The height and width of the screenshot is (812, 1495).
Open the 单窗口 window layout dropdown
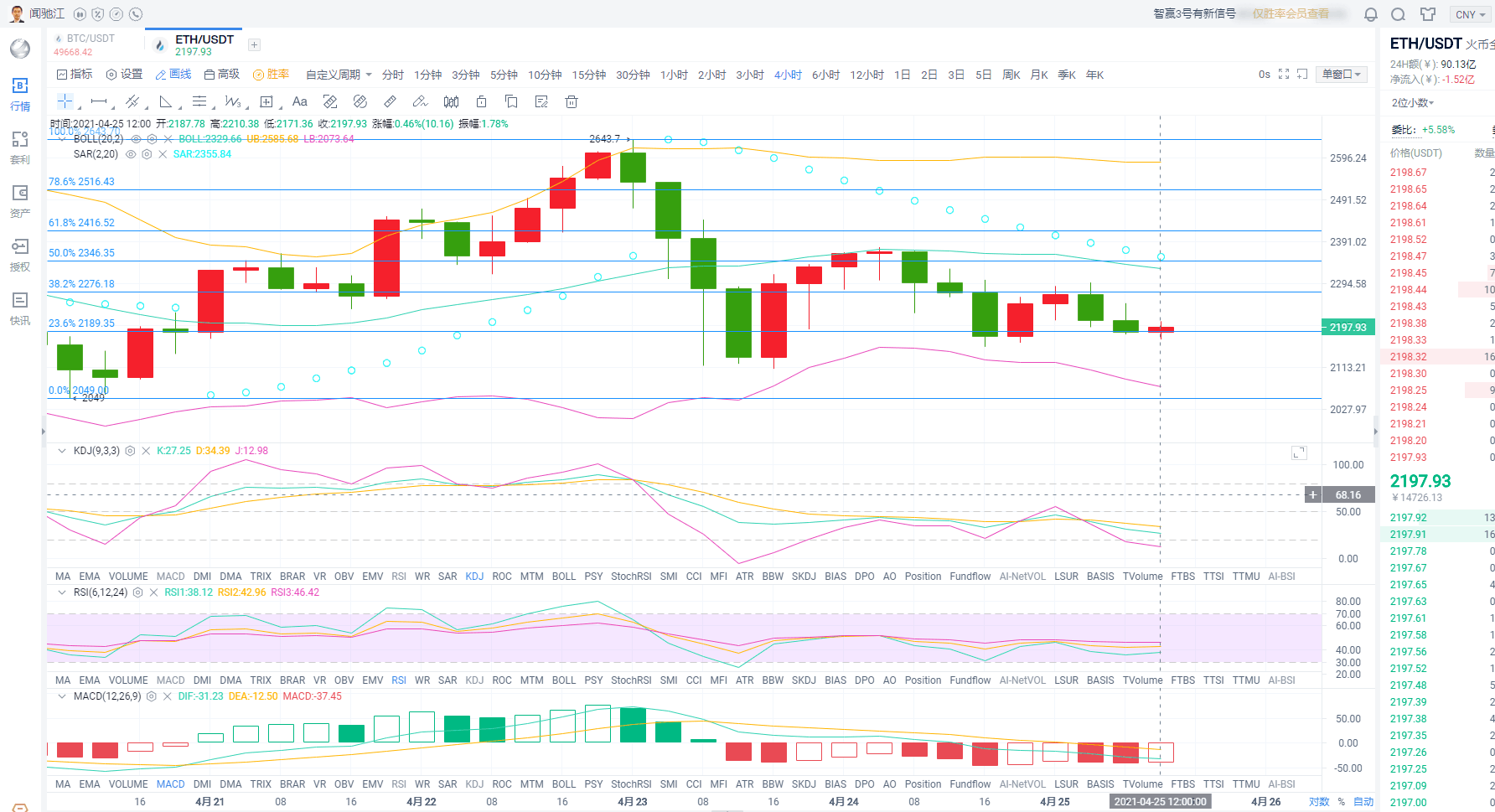(x=1342, y=75)
